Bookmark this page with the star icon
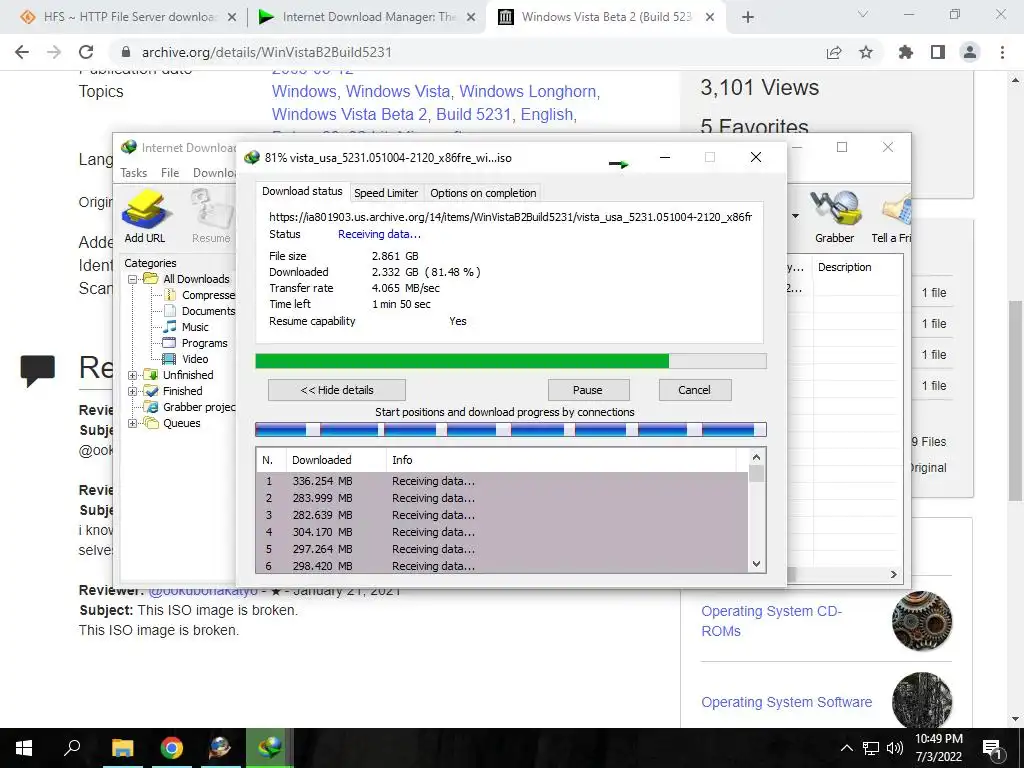 coord(866,52)
